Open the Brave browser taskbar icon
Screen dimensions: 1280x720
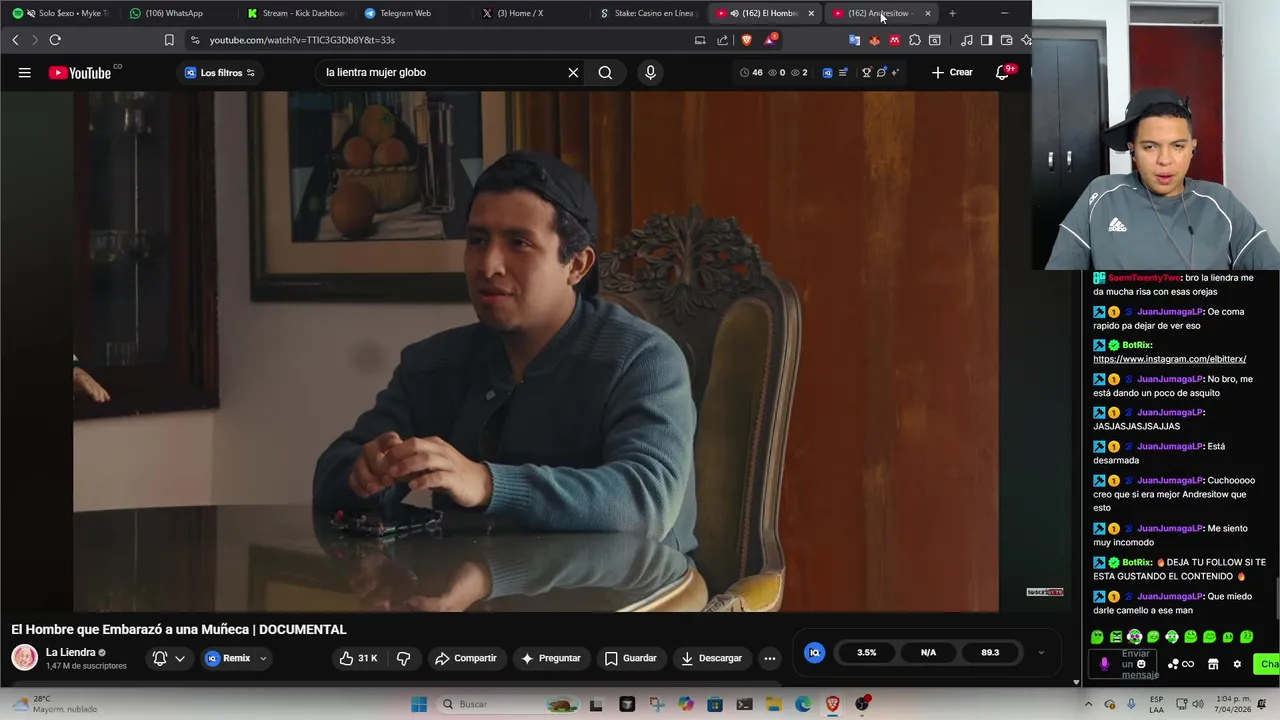coord(832,704)
